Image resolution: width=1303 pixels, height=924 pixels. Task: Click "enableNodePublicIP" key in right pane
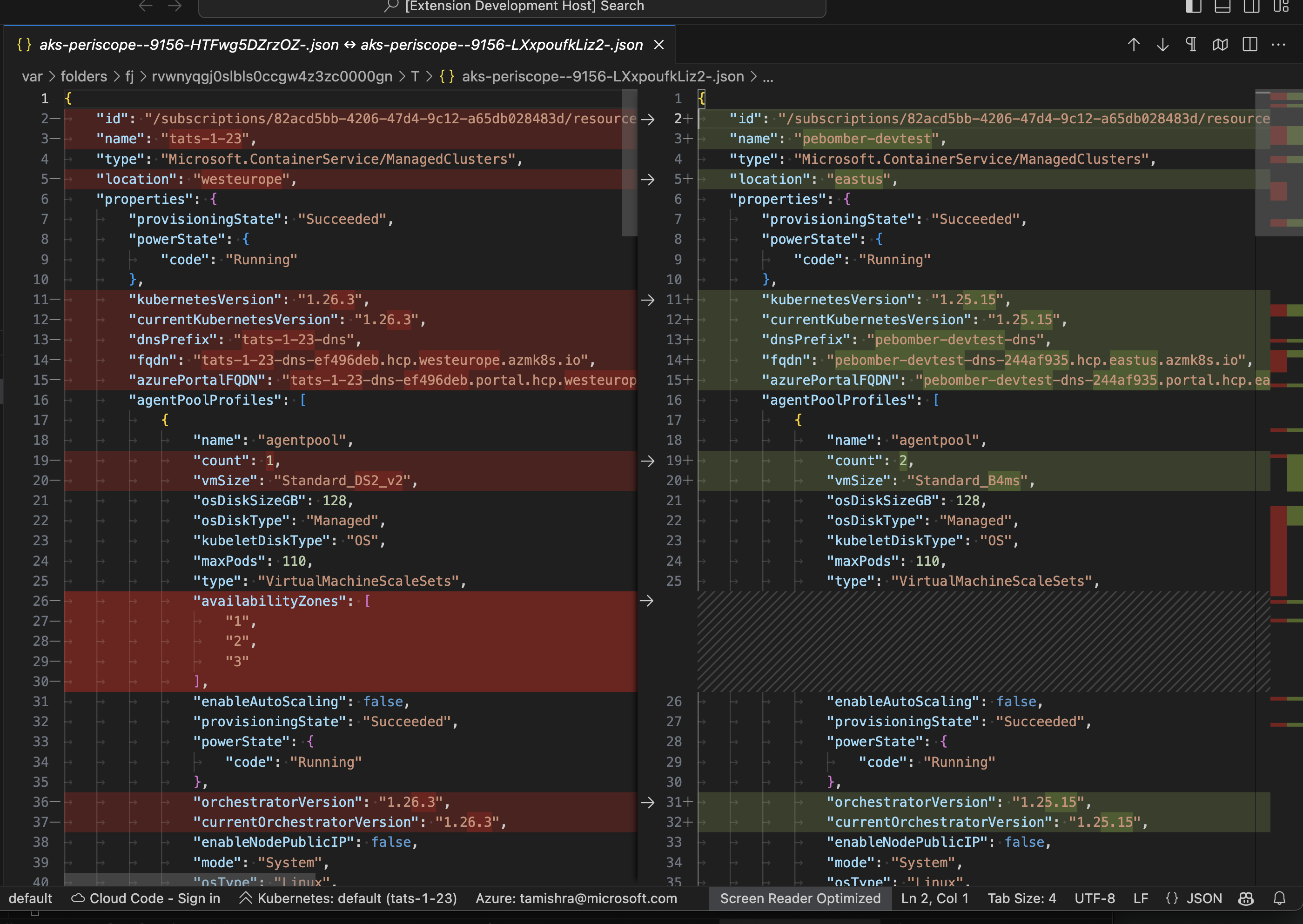click(907, 842)
